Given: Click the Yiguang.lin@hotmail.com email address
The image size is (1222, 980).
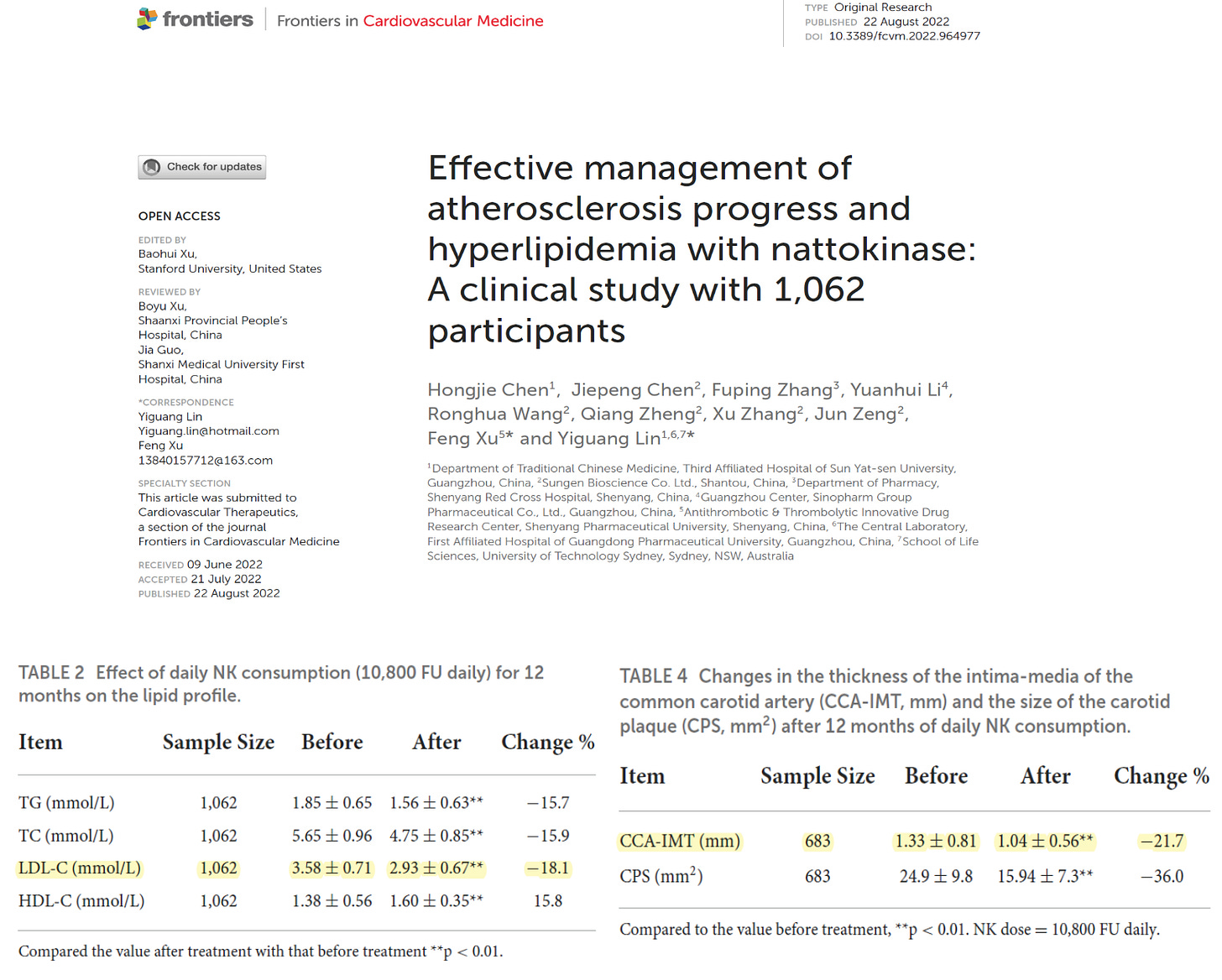Looking at the screenshot, I should (208, 431).
